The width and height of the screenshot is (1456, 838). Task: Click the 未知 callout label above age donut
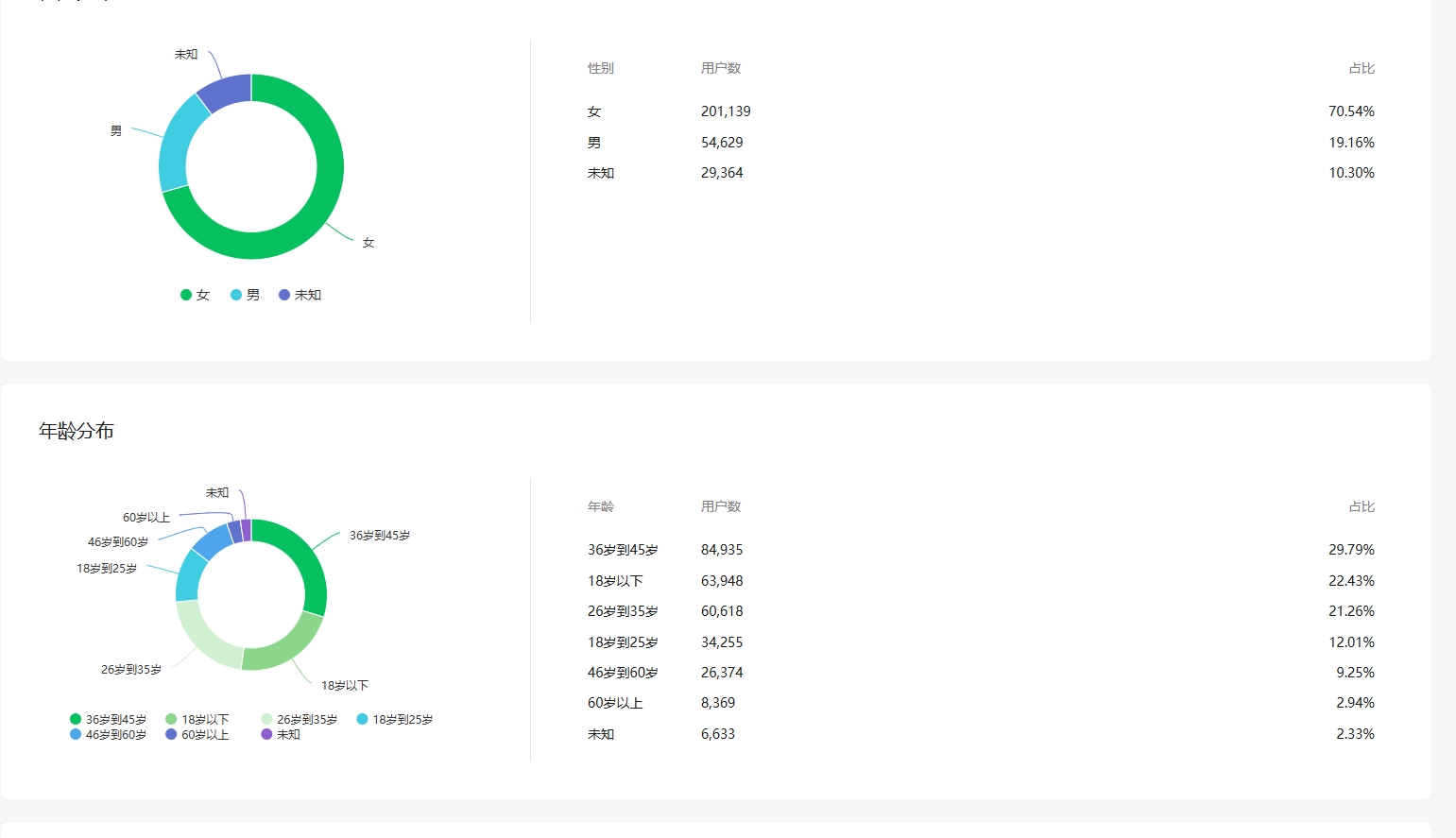click(x=217, y=493)
